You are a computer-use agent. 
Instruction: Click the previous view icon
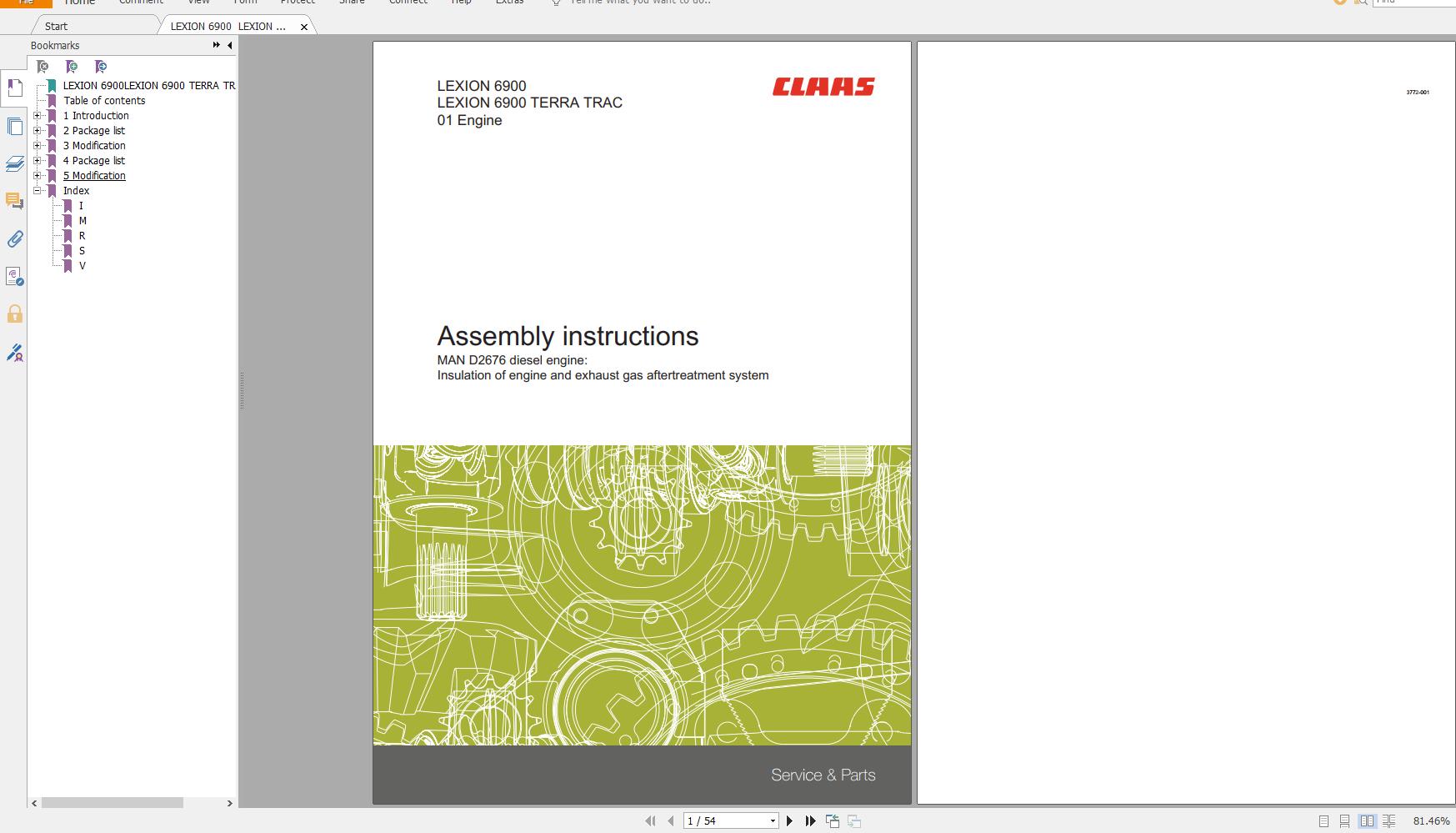(x=832, y=821)
